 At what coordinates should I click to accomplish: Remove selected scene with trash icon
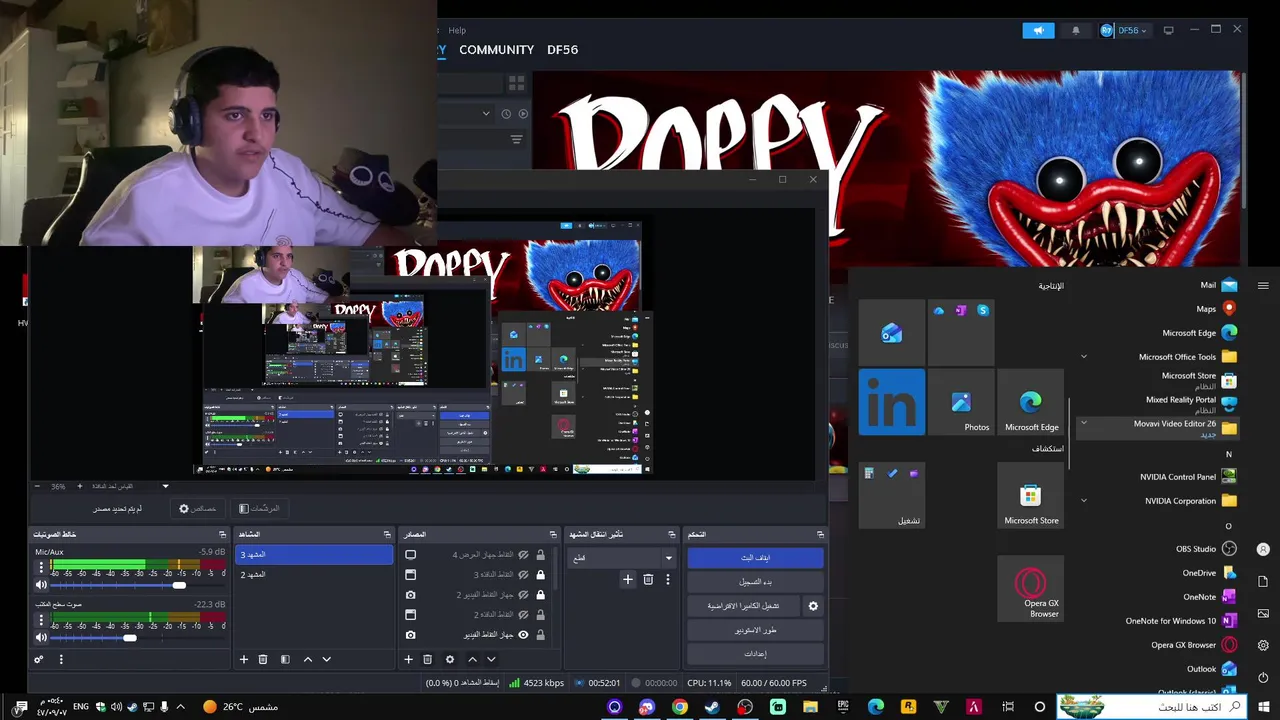[263, 659]
